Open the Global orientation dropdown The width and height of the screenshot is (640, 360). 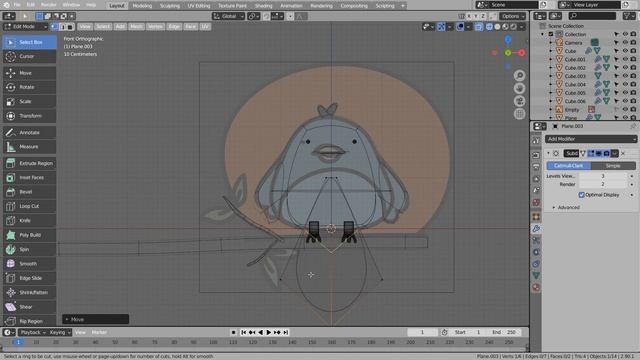229,16
